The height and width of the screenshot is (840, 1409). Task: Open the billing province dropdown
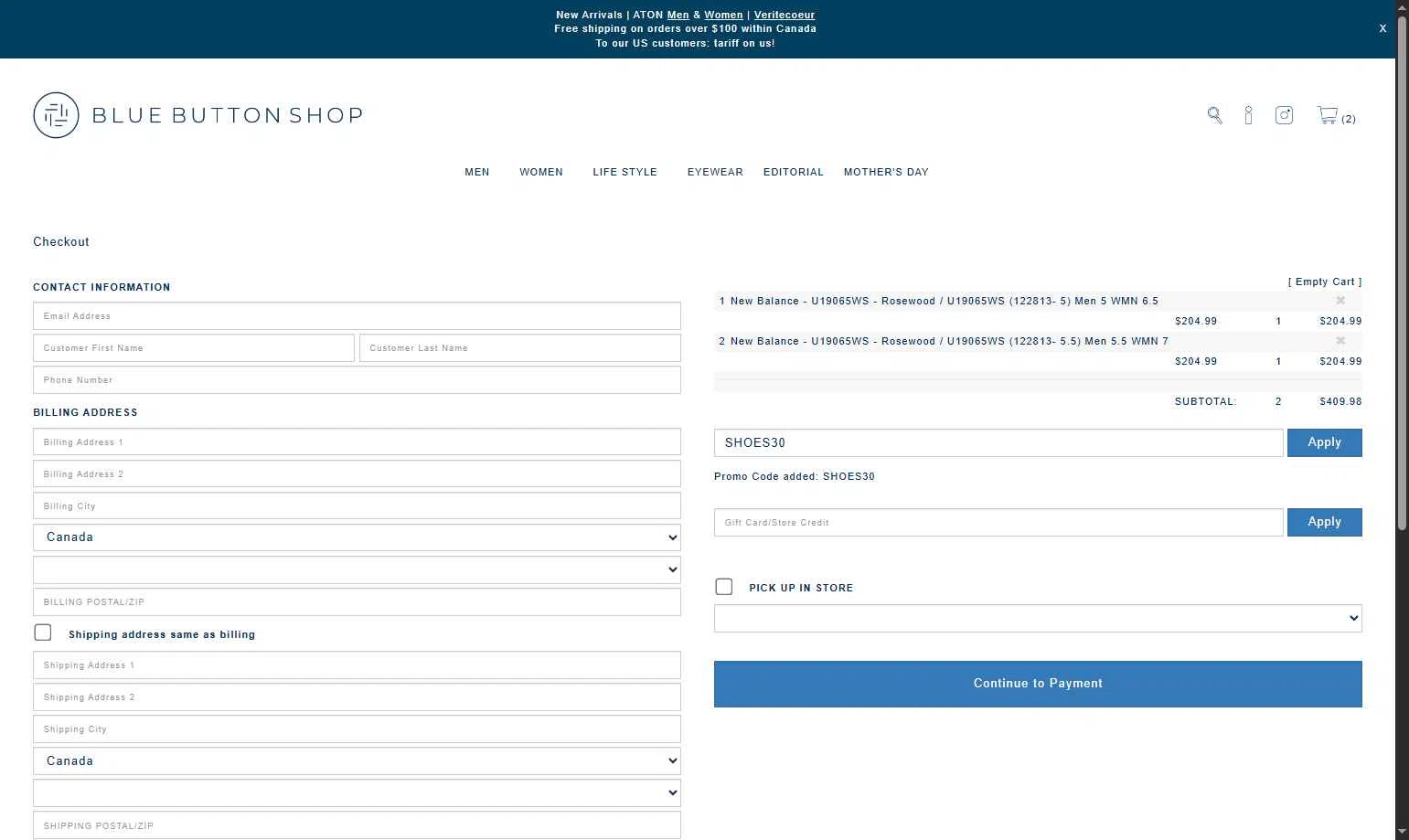pos(357,569)
